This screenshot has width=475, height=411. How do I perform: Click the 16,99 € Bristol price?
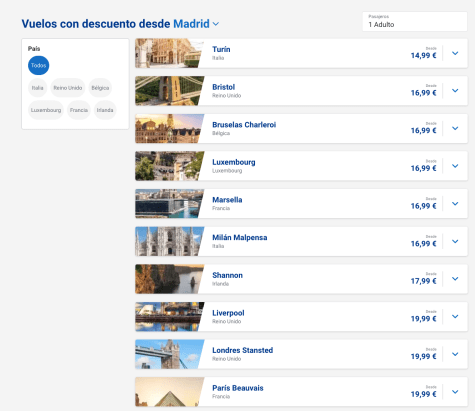[423, 93]
